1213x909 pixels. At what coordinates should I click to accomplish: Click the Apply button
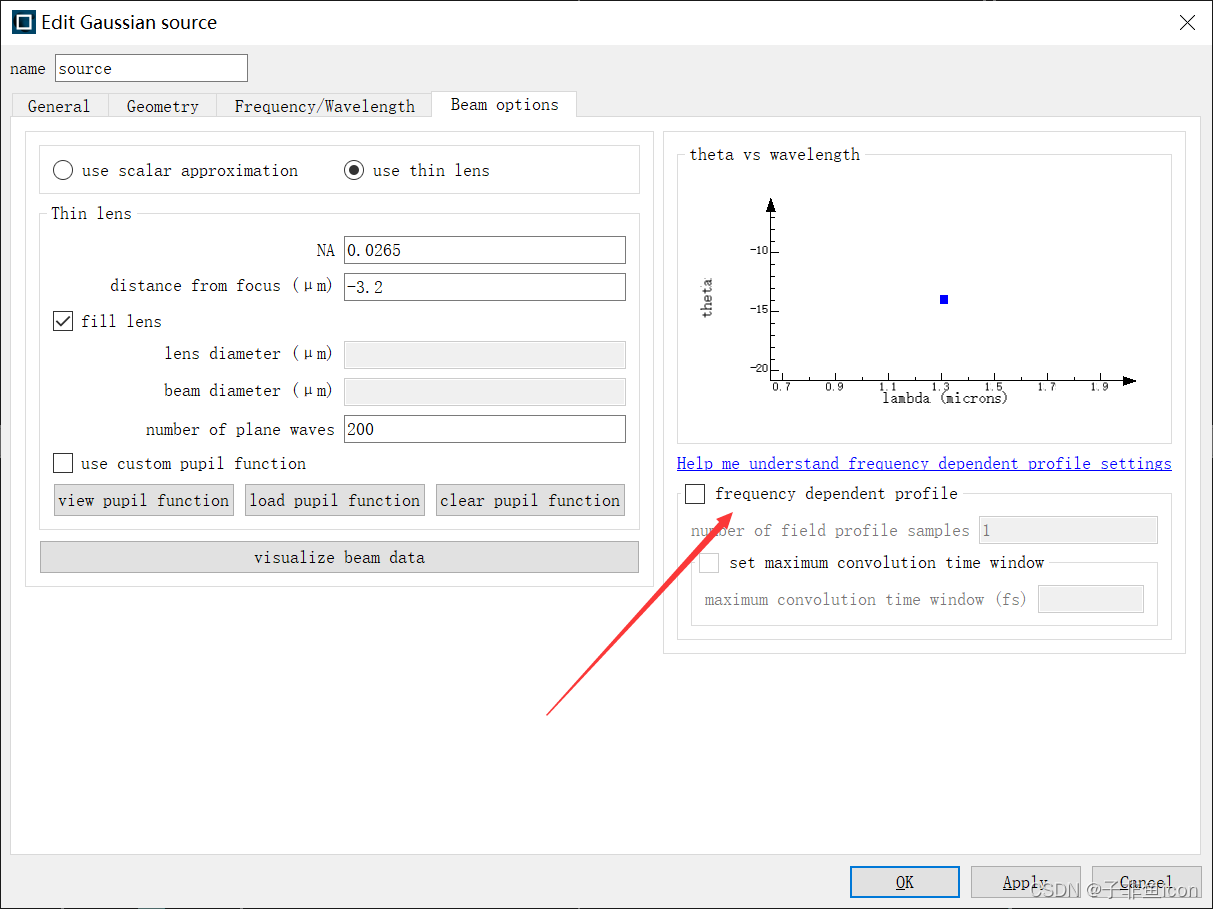tap(1026, 882)
